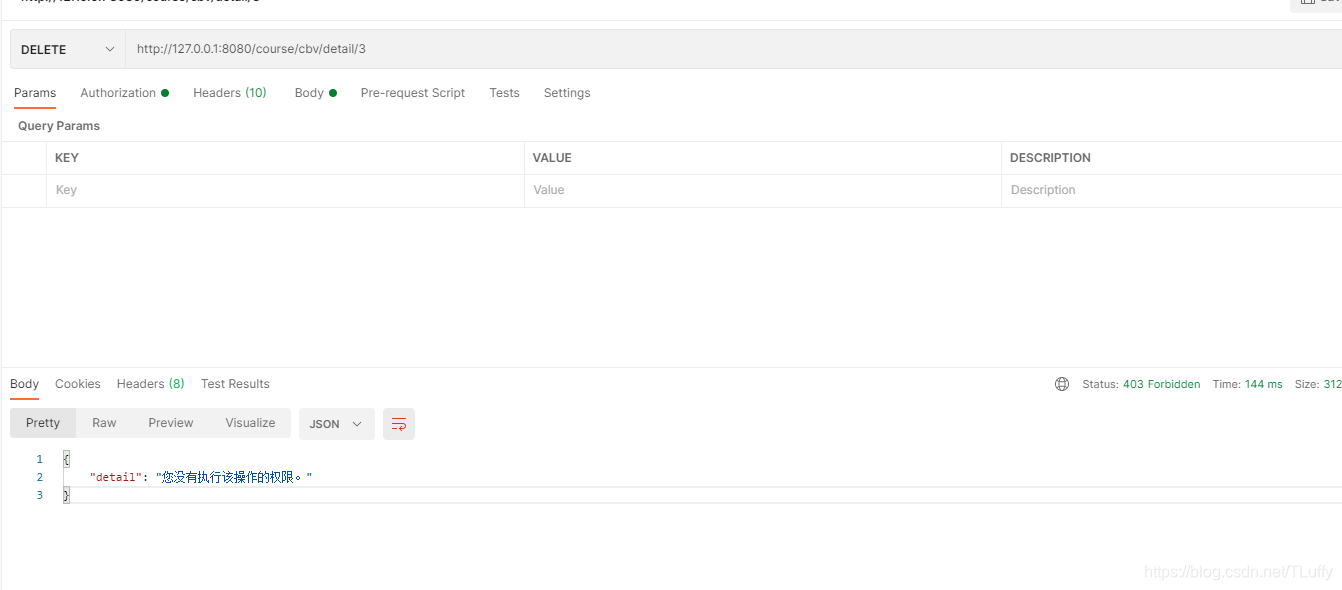Open the JSON format dropdown
Viewport: 1342px width, 590px height.
pyautogui.click(x=337, y=424)
